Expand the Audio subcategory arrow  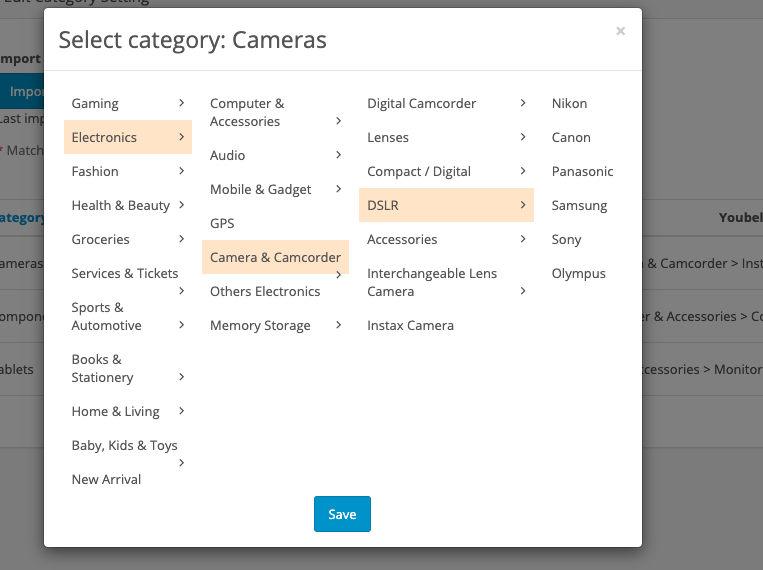(339, 155)
